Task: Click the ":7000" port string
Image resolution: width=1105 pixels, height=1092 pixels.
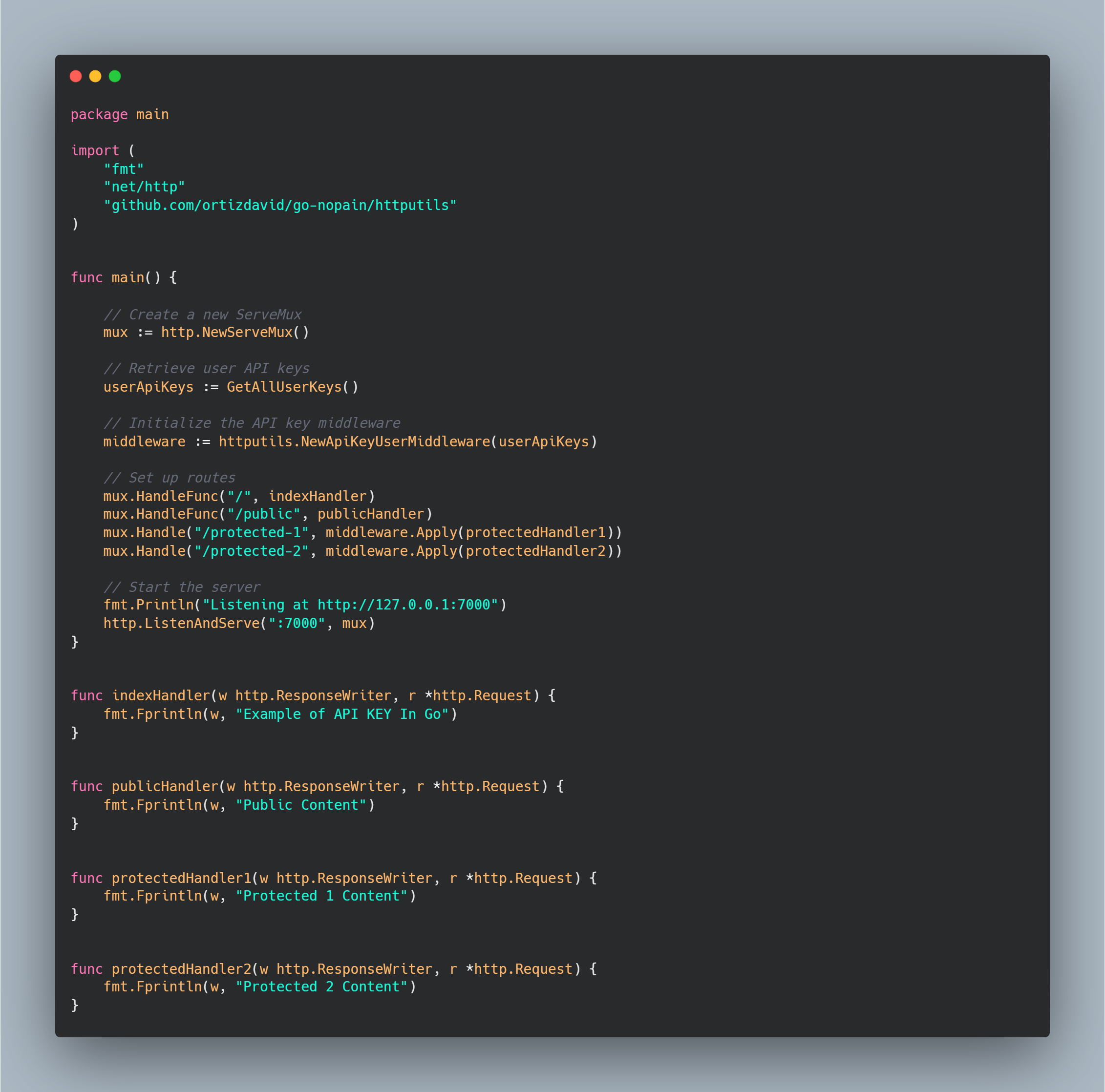Action: [x=297, y=623]
